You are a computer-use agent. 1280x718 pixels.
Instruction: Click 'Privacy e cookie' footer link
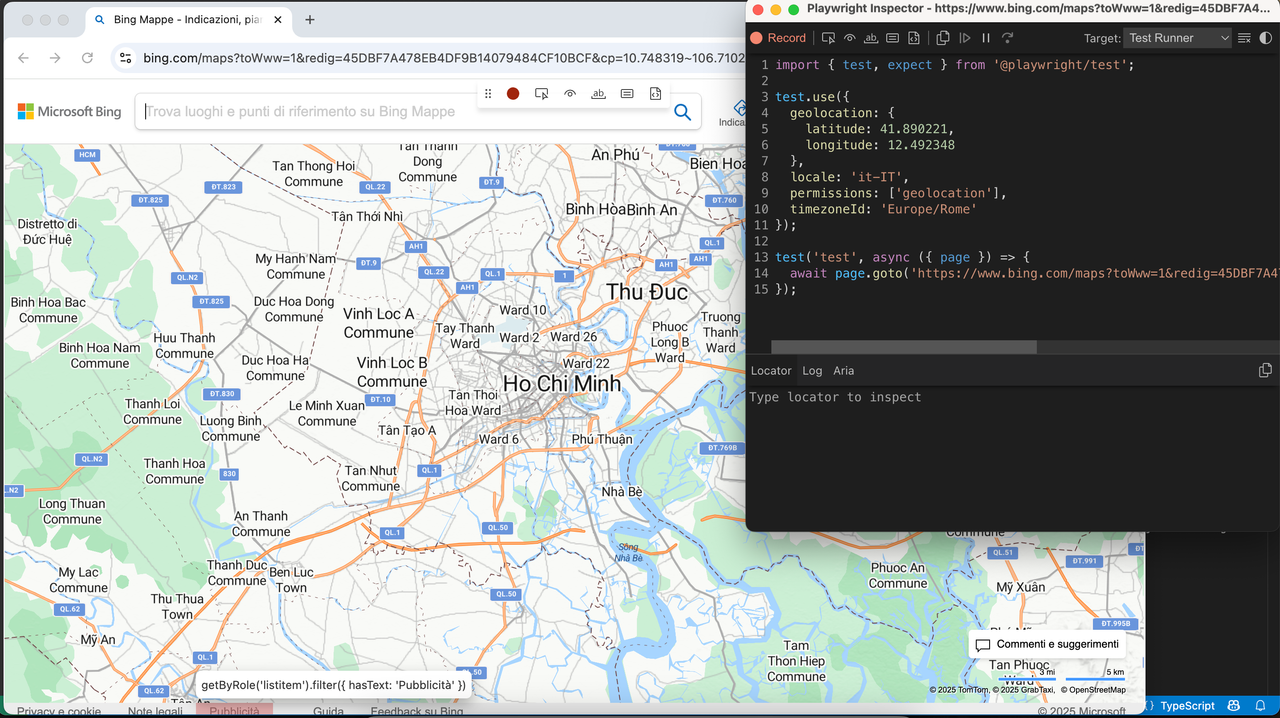59,711
